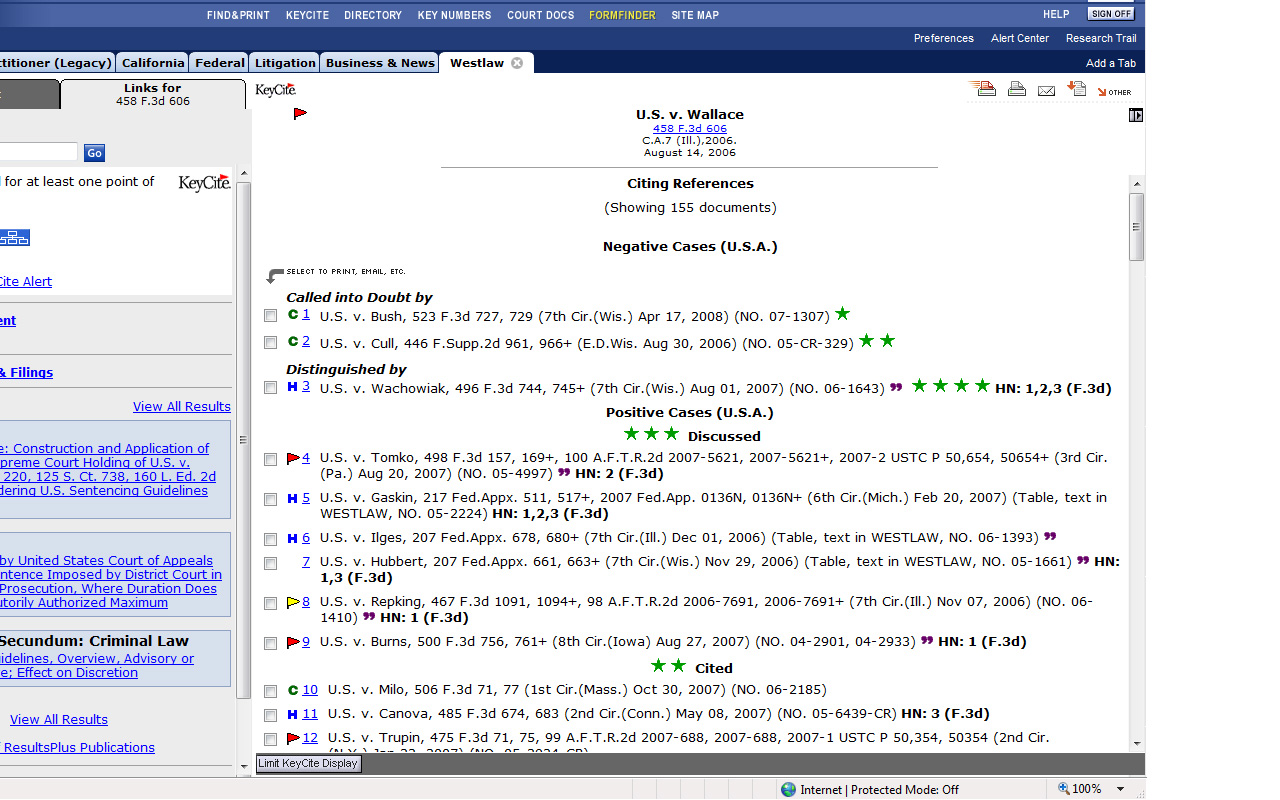
Task: Click the main results scrollbar down arrow
Action: [x=1136, y=743]
